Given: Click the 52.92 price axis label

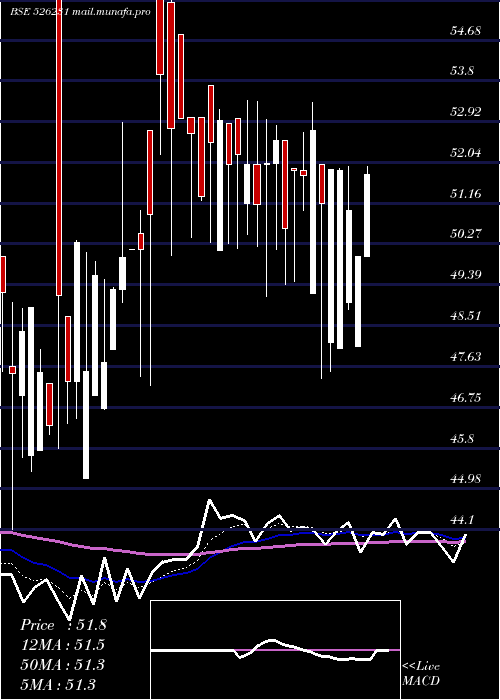Looking at the screenshot, I should point(466,112).
